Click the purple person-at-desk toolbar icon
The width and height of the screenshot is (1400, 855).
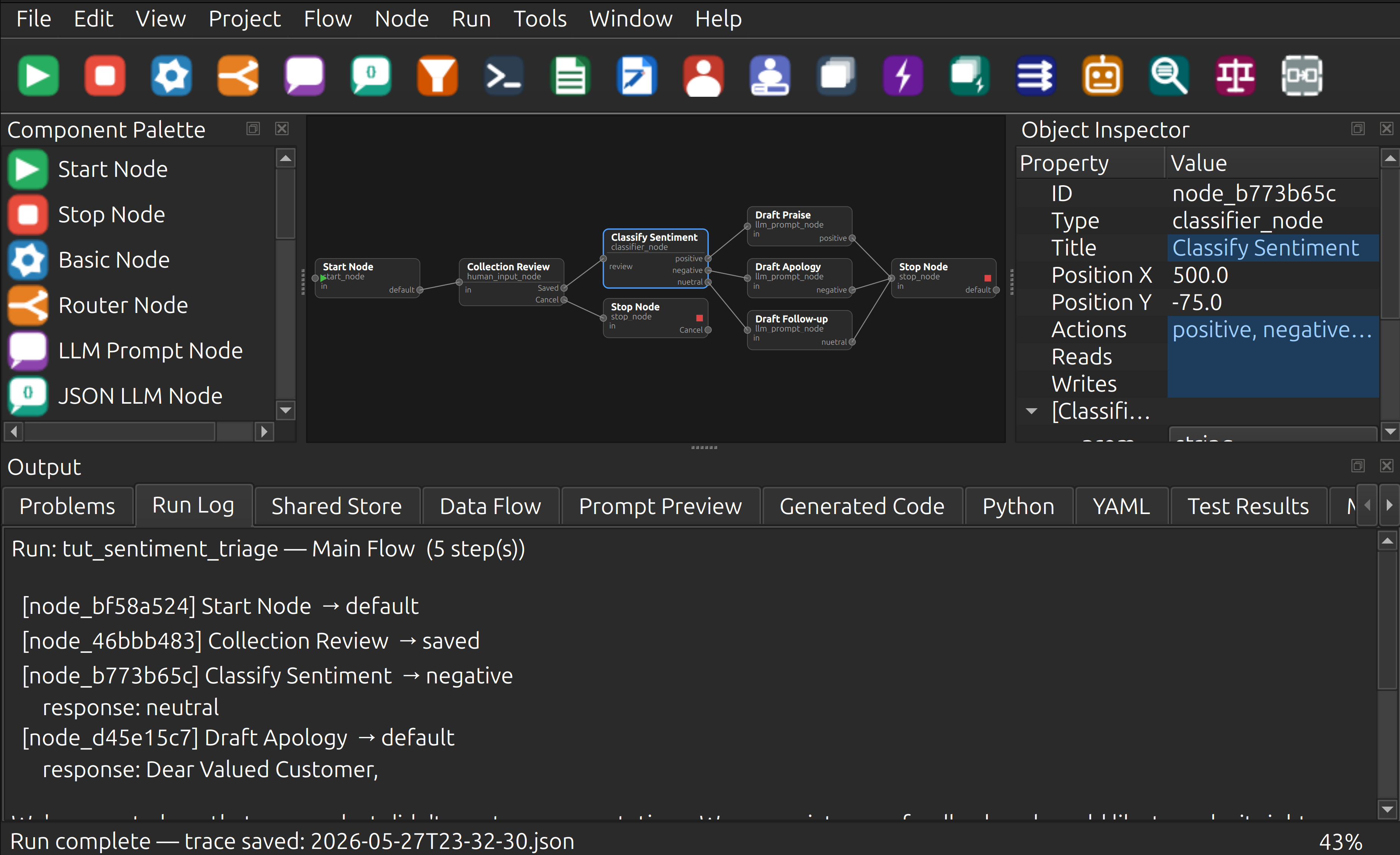coord(770,76)
